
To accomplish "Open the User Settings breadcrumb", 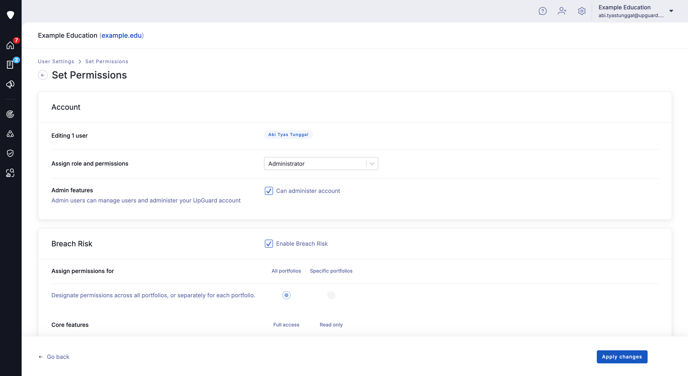I will tap(56, 61).
